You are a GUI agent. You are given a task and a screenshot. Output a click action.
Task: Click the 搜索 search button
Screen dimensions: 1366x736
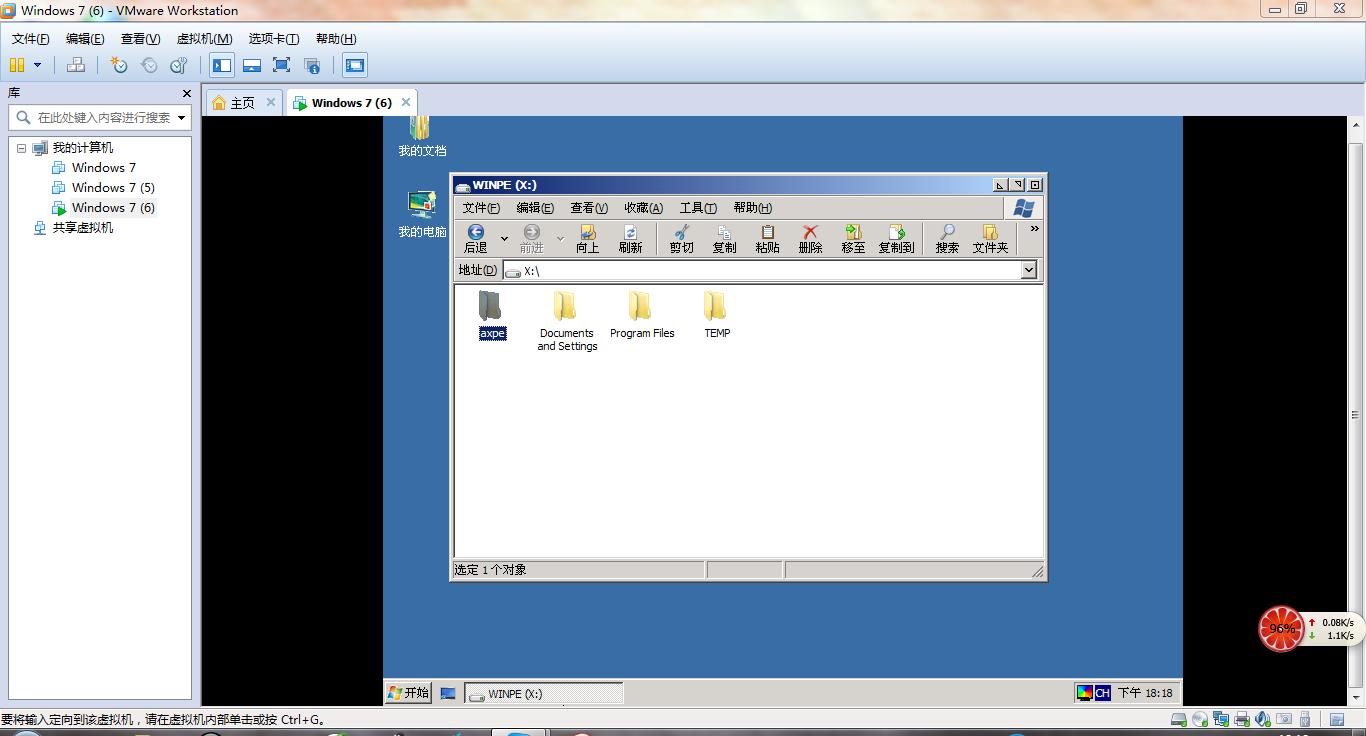coord(947,239)
